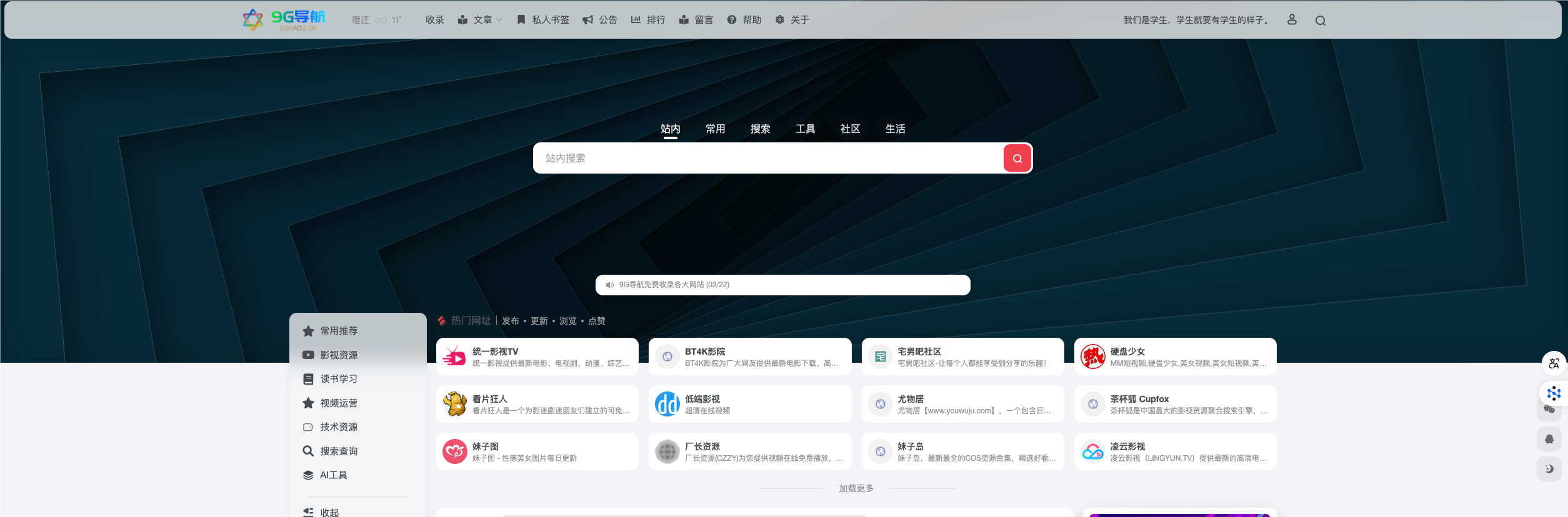The height and width of the screenshot is (517, 1568).
Task: Click the 宅男吧社区 green icon
Action: click(881, 357)
